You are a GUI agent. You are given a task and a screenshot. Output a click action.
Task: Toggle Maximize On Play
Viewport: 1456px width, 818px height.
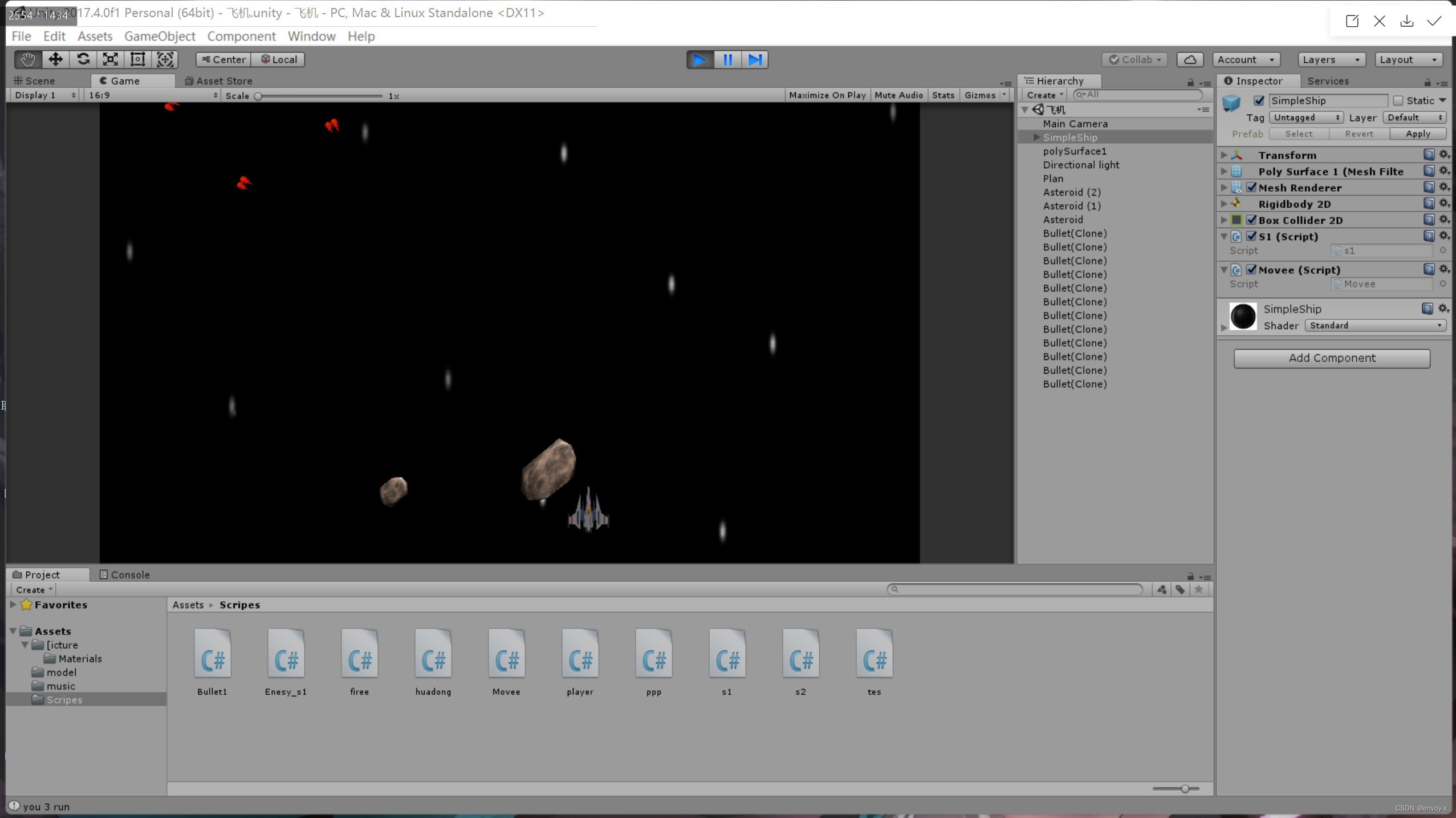pos(827,95)
